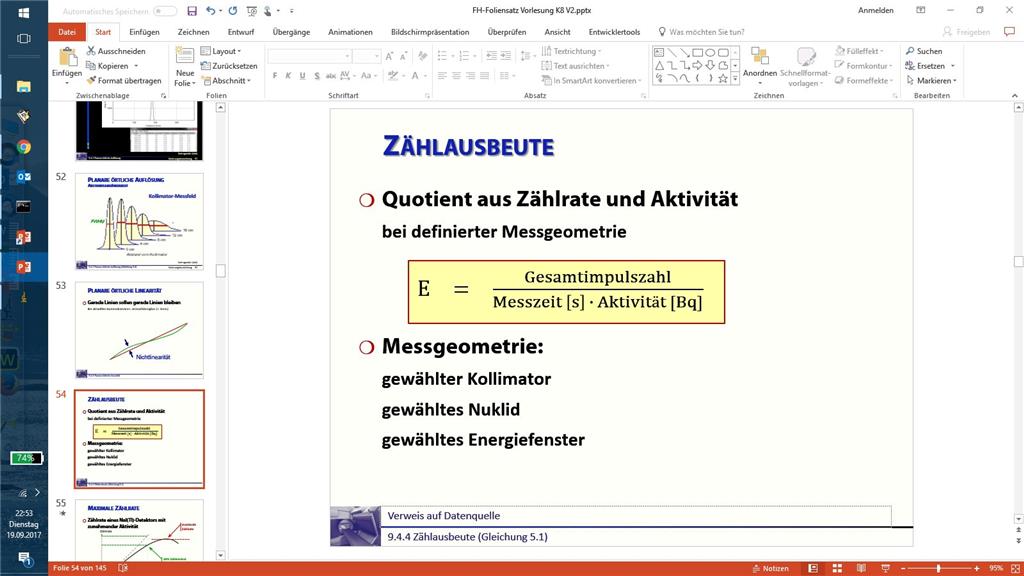Click zoom in plus button
This screenshot has width=1024, height=576.
[977, 568]
